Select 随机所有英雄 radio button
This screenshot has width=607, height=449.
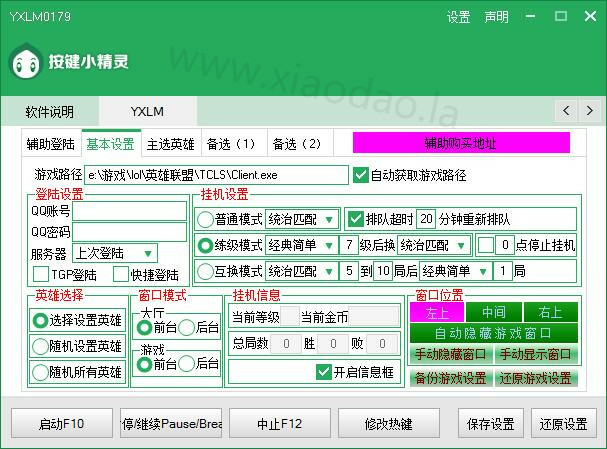pyautogui.click(x=40, y=372)
